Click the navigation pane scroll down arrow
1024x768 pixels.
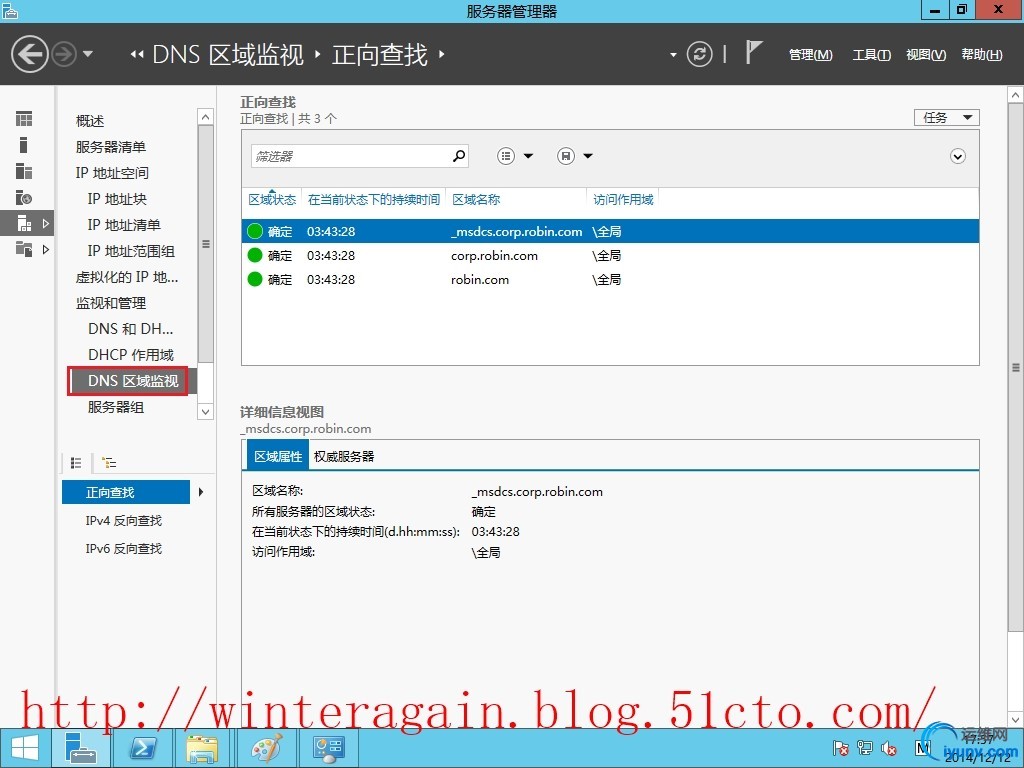[205, 411]
